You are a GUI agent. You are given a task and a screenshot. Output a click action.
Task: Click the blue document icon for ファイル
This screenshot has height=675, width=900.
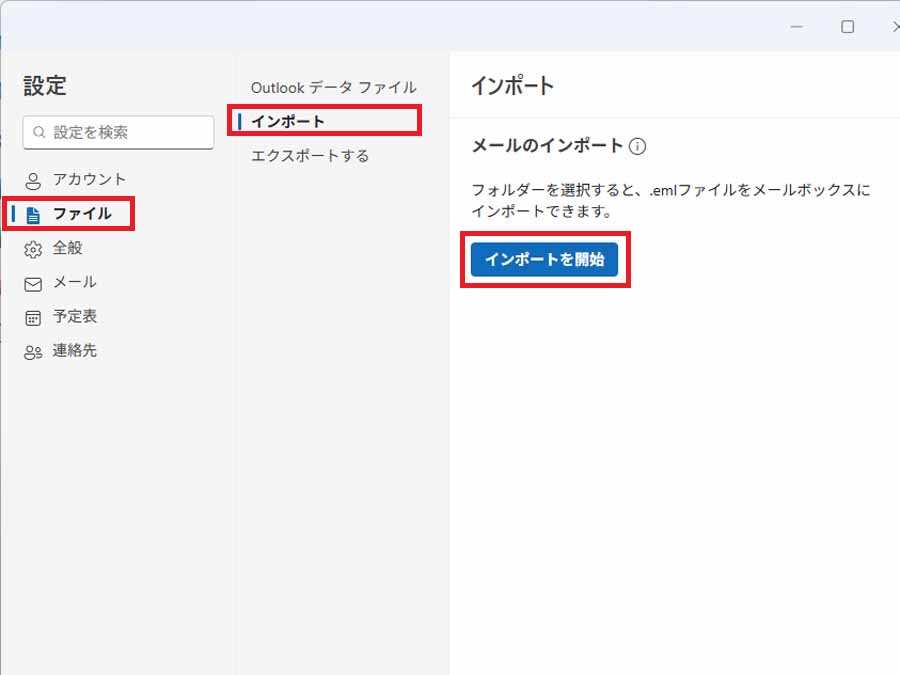[x=34, y=215]
